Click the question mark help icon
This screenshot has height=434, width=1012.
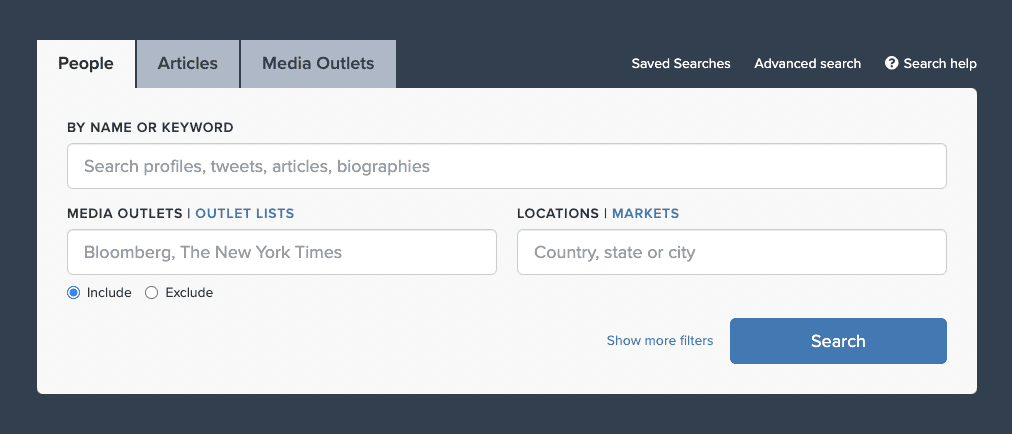[x=891, y=63]
